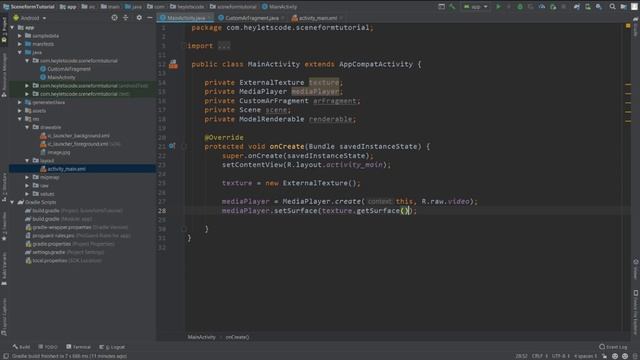Screen dimensions: 640x360
Task: Click scroll-from-source target icon in Project panel
Action: 114,18
